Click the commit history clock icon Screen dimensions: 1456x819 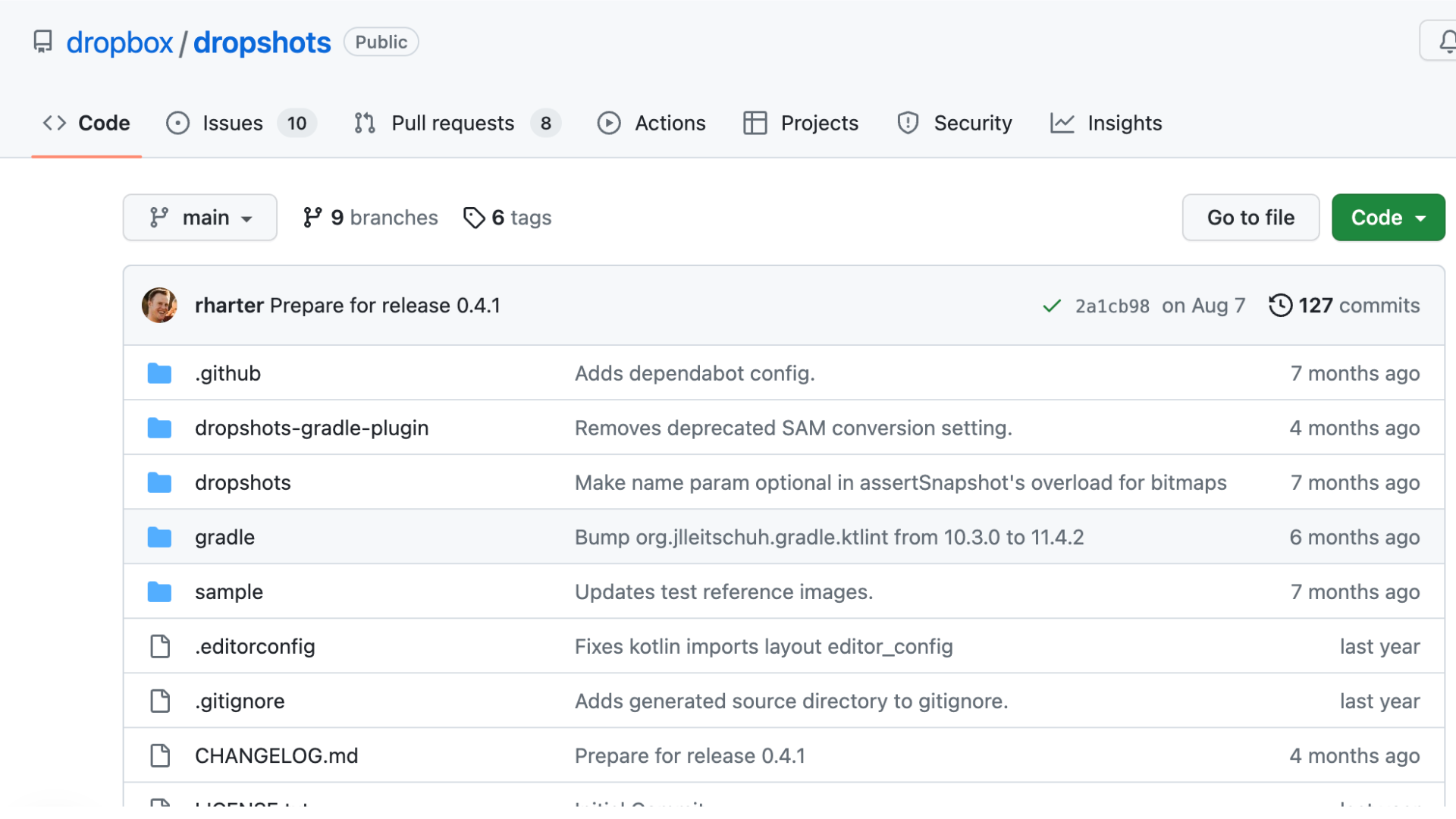pos(1280,306)
